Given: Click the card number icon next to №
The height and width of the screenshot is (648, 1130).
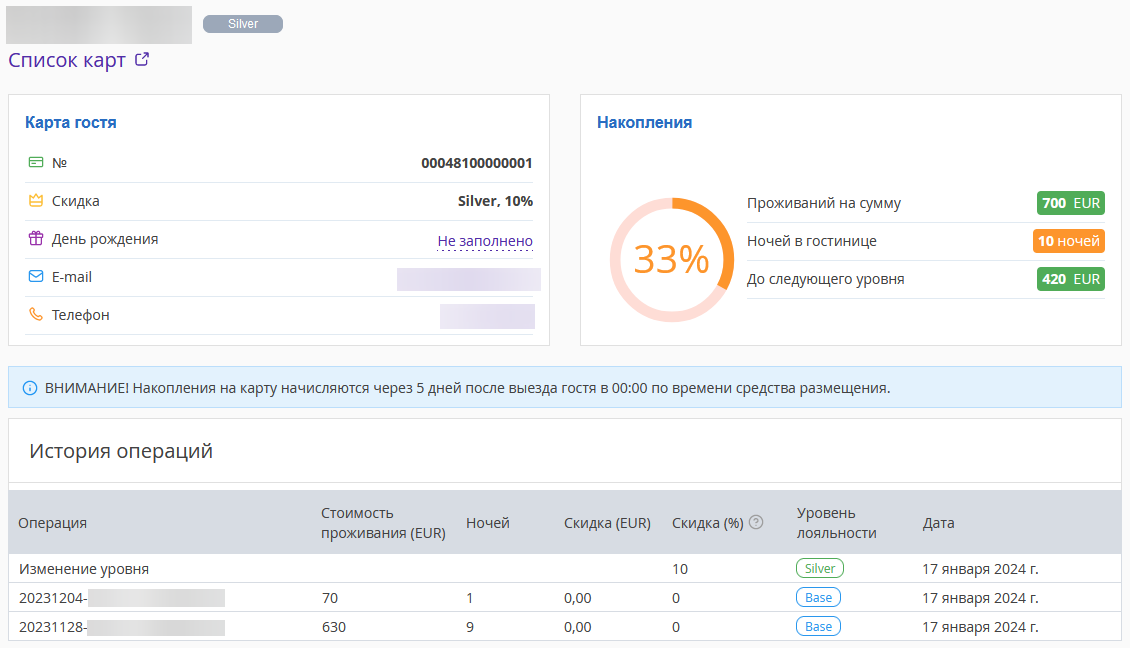Looking at the screenshot, I should pyautogui.click(x=36, y=162).
